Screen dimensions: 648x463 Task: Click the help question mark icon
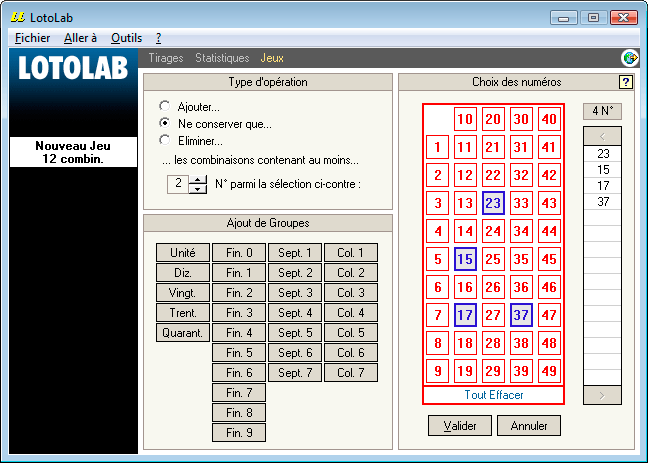coord(626,82)
